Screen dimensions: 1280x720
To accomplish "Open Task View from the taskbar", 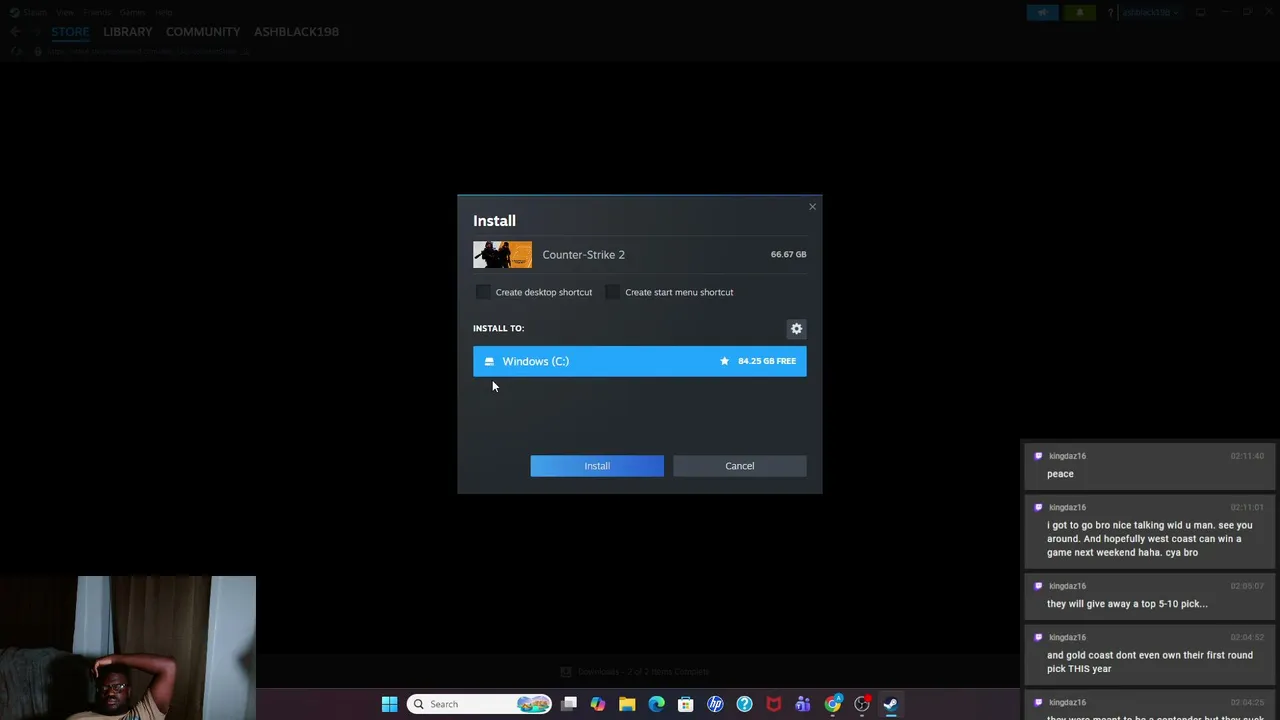I will 569,704.
